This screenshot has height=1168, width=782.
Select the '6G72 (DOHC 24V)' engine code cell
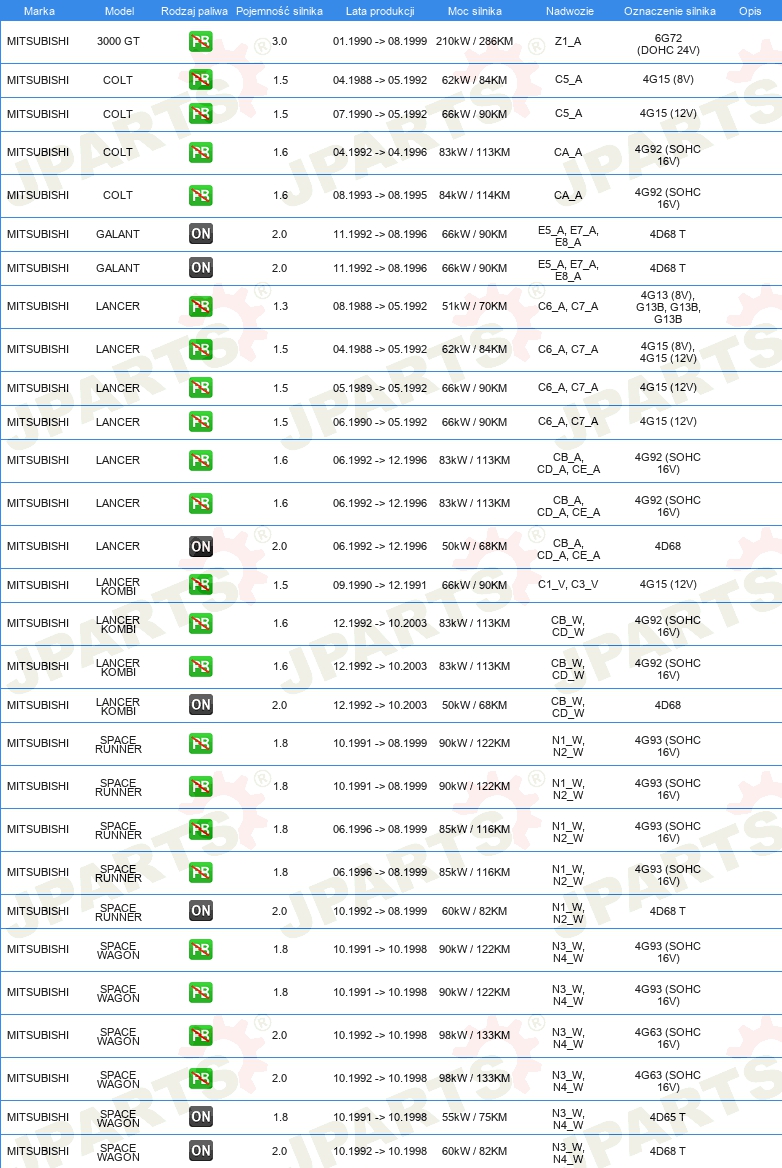pos(668,44)
